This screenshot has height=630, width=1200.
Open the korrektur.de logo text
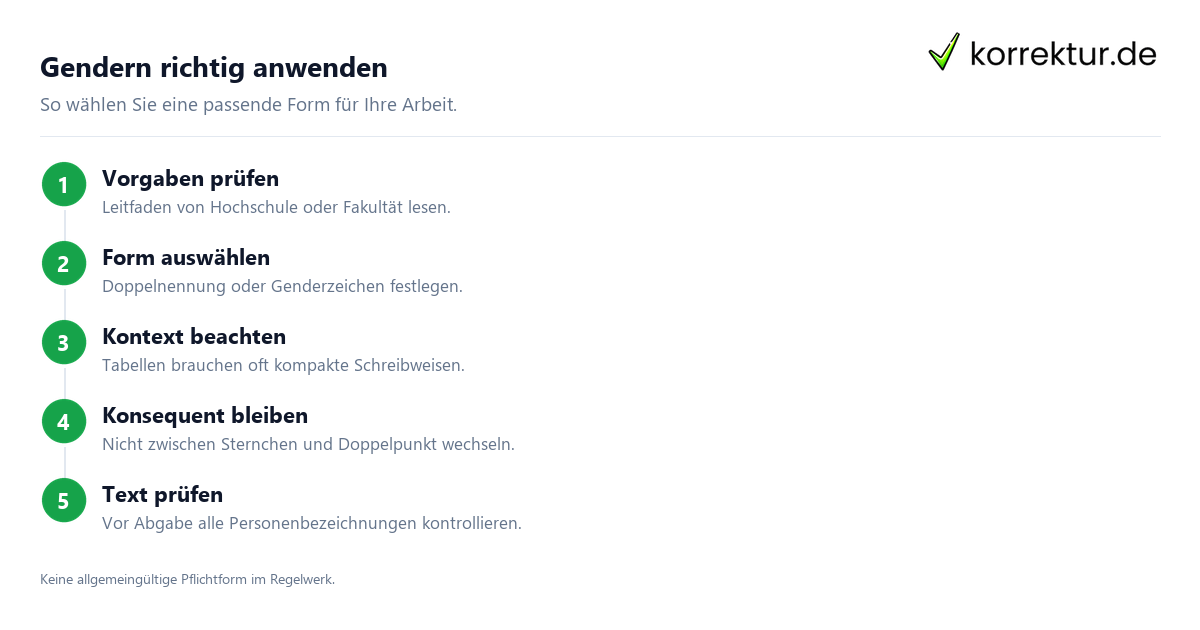pos(1063,53)
